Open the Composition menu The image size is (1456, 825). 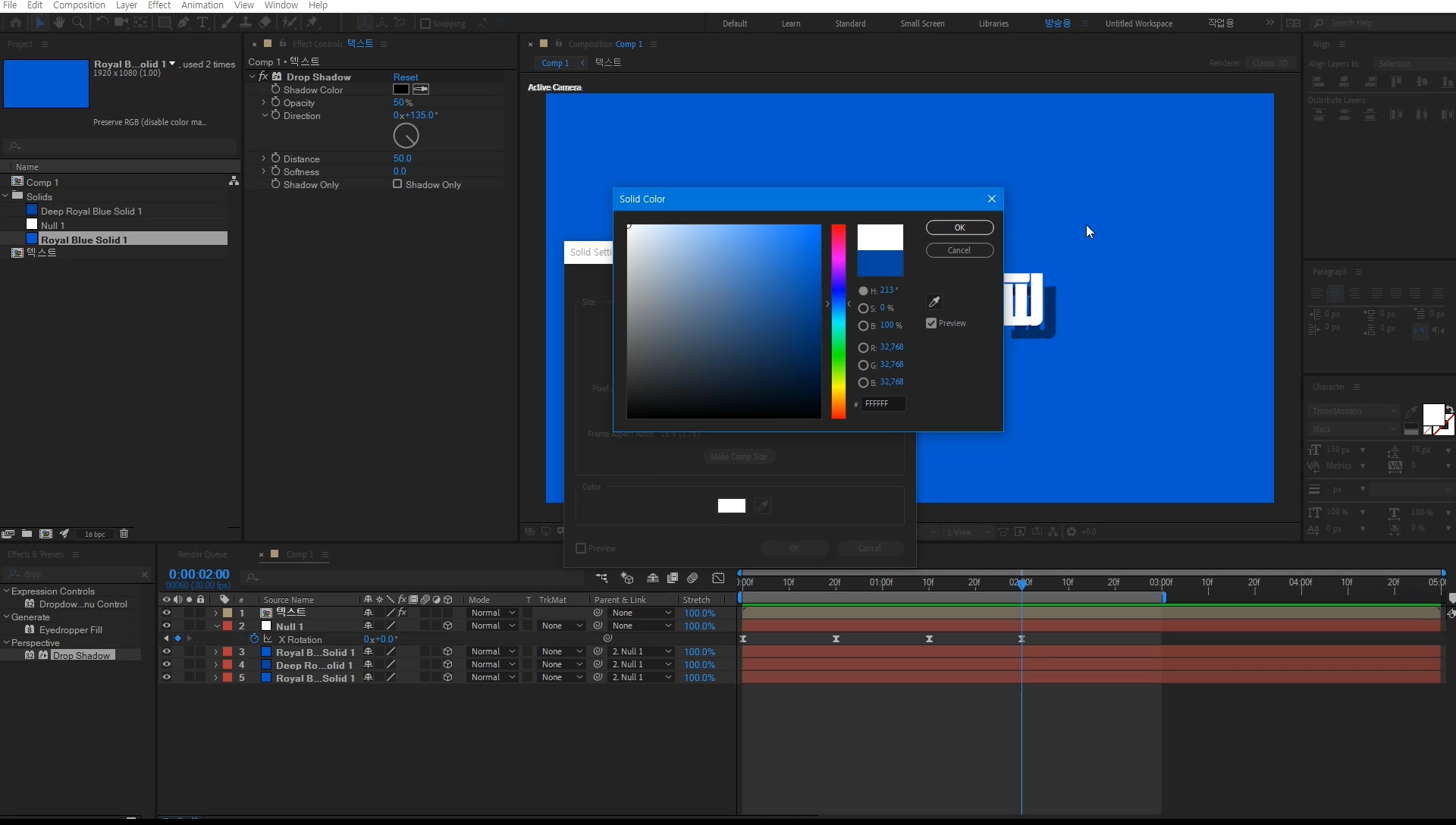click(x=79, y=5)
